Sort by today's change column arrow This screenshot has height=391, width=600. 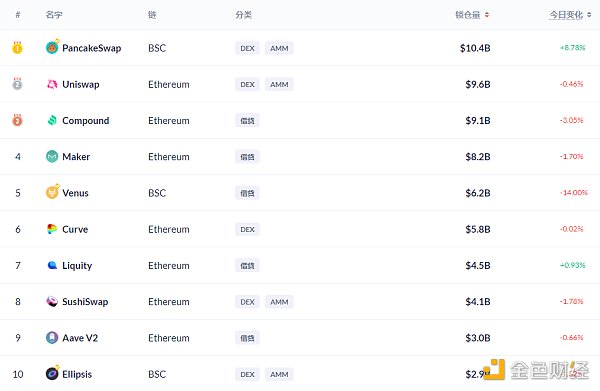(589, 15)
